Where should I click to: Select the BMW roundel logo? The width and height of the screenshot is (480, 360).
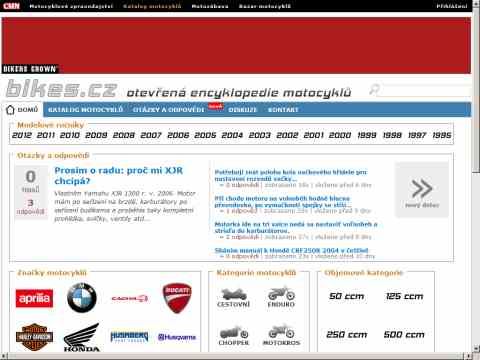[82, 298]
